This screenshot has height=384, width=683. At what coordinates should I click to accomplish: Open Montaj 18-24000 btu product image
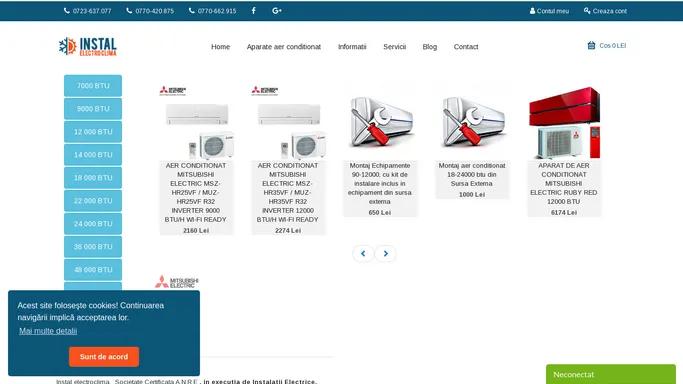[473, 122]
